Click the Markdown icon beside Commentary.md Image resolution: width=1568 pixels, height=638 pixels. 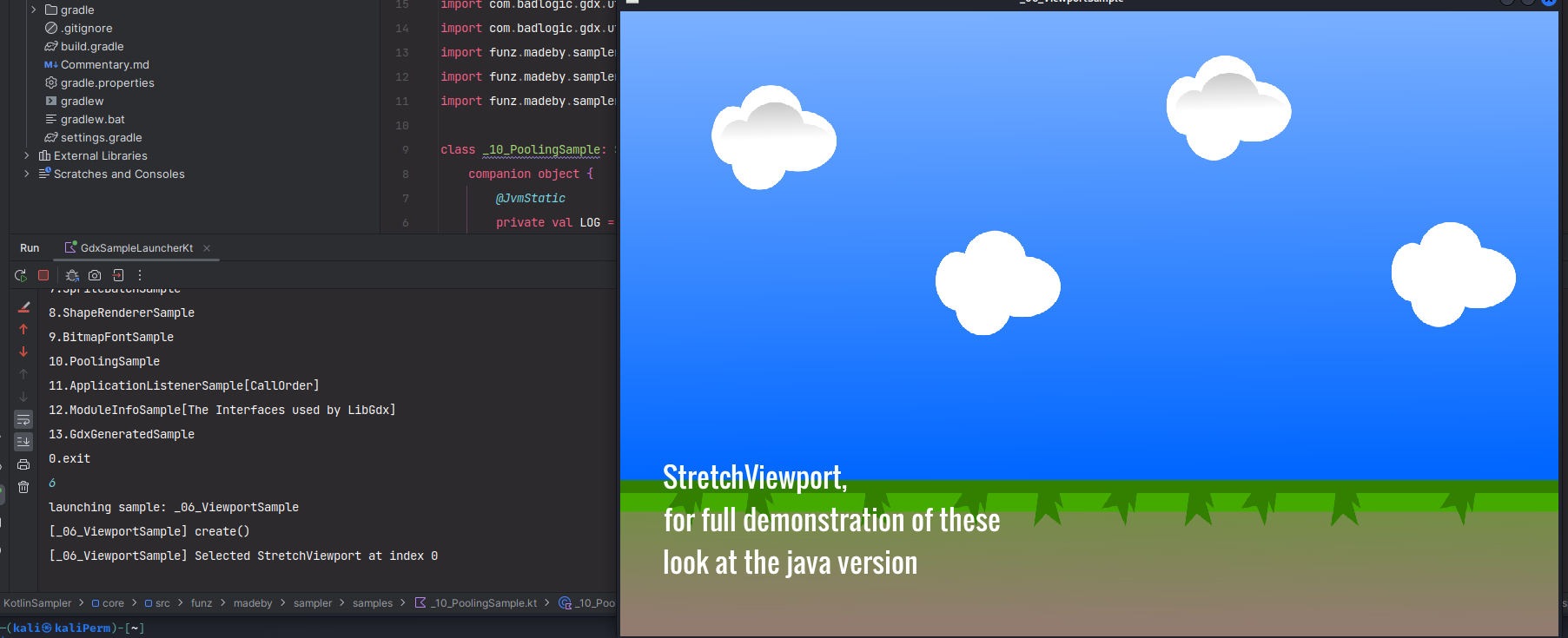tap(51, 65)
